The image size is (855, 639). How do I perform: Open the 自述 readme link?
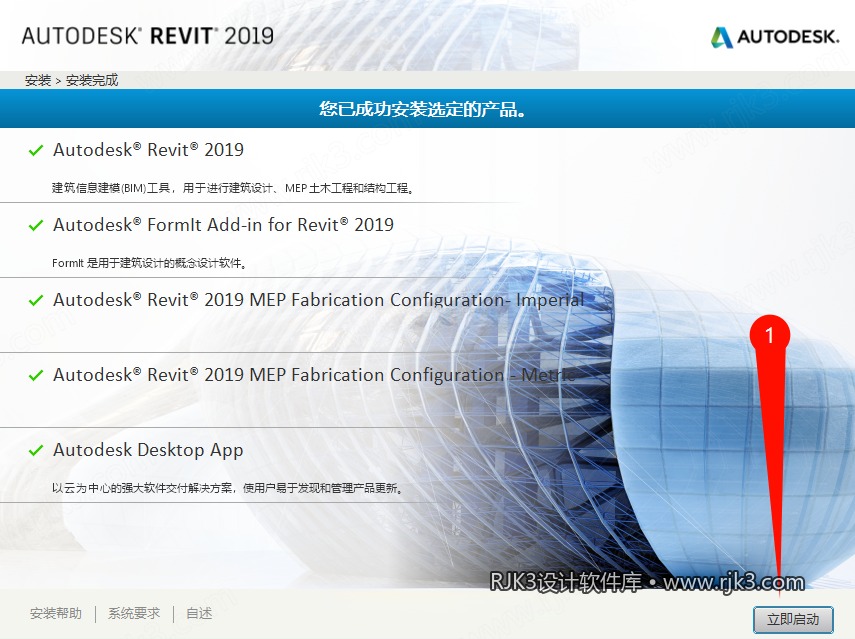pos(199,613)
